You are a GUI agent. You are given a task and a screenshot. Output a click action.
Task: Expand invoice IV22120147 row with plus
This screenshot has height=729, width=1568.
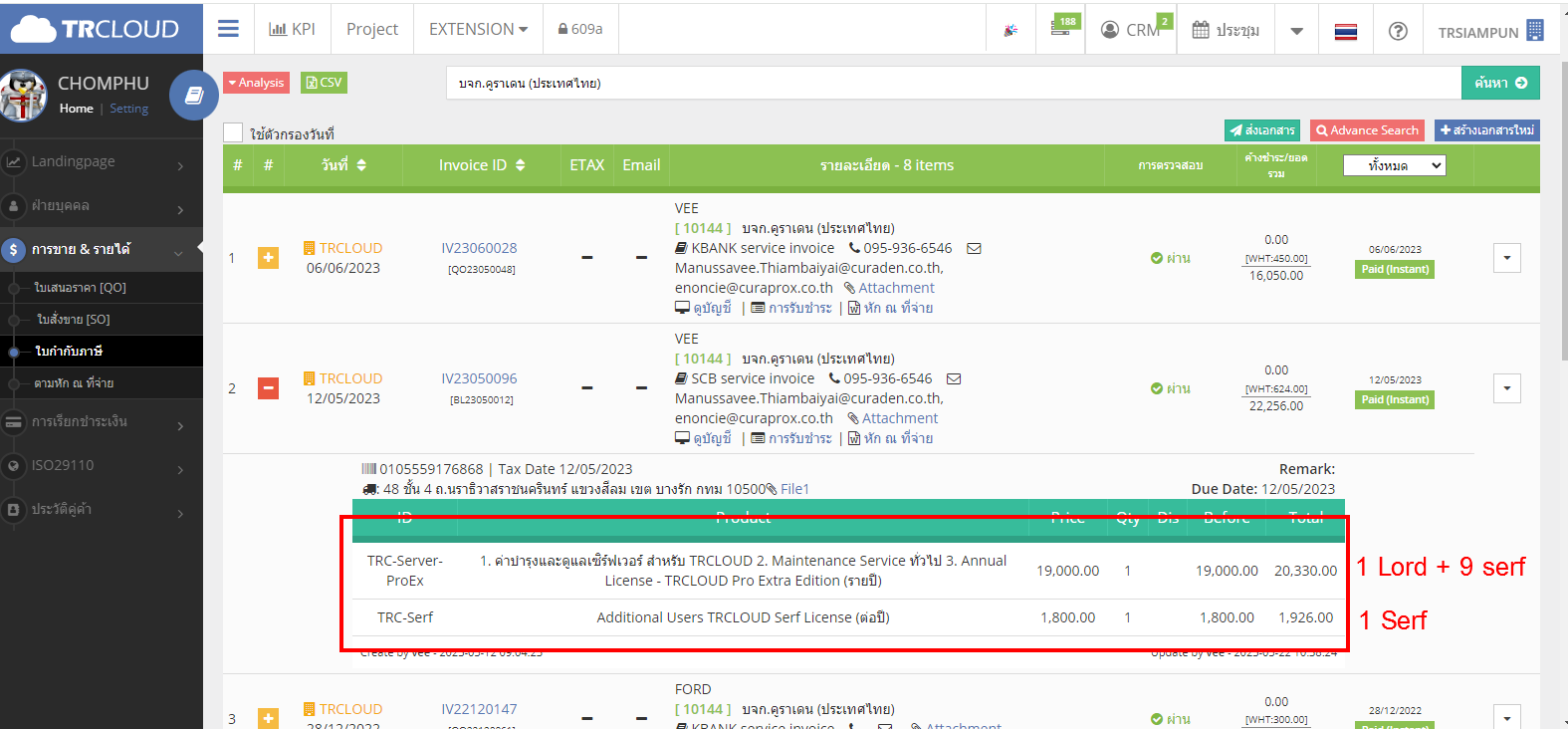[268, 718]
